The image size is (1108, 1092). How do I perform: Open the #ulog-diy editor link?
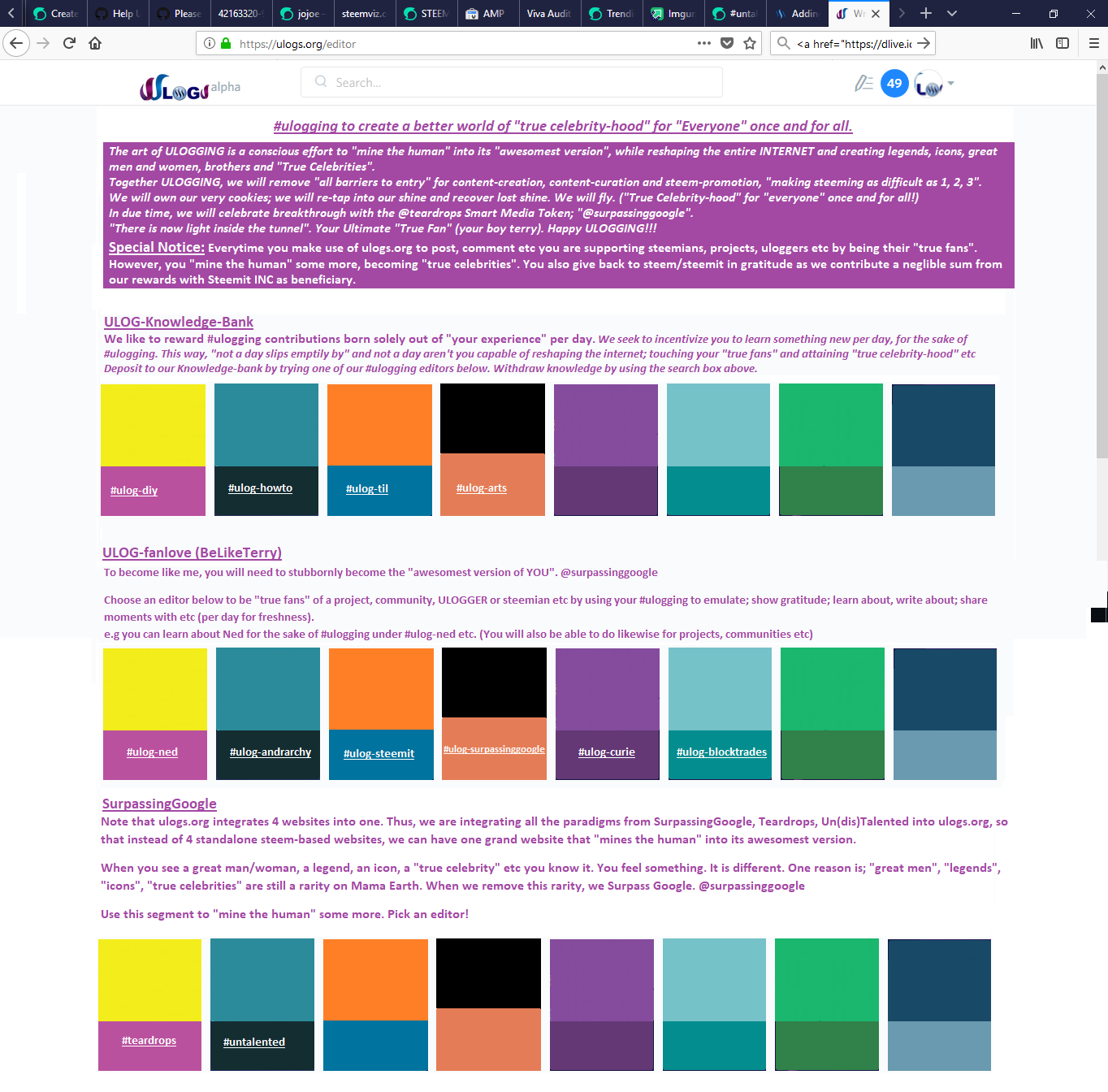click(x=134, y=490)
